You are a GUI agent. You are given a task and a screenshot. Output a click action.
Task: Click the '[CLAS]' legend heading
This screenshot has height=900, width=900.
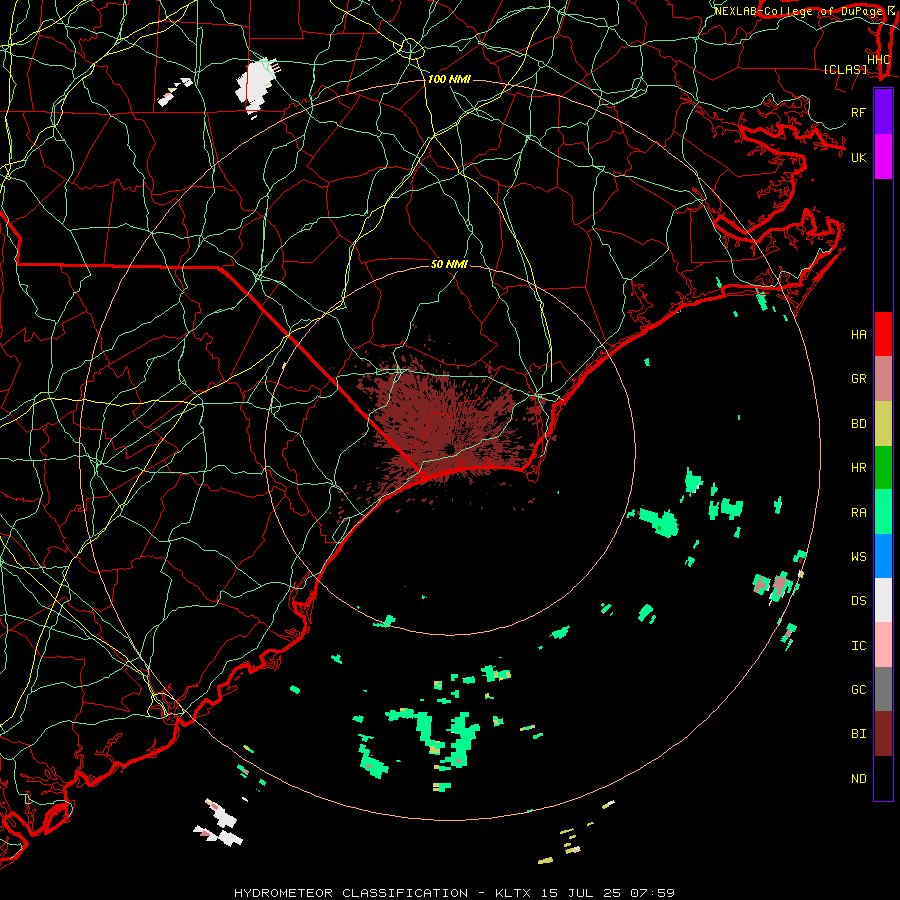[x=845, y=70]
